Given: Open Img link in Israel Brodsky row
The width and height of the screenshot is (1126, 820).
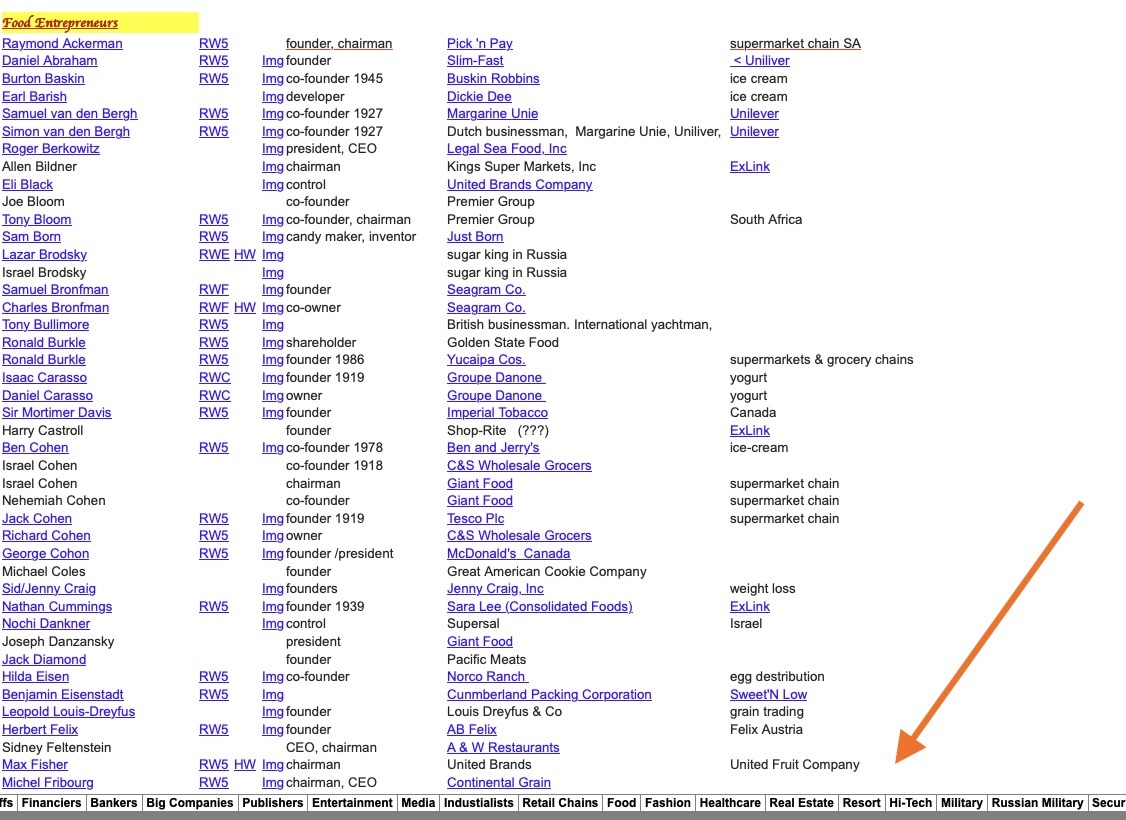Looking at the screenshot, I should [x=272, y=272].
